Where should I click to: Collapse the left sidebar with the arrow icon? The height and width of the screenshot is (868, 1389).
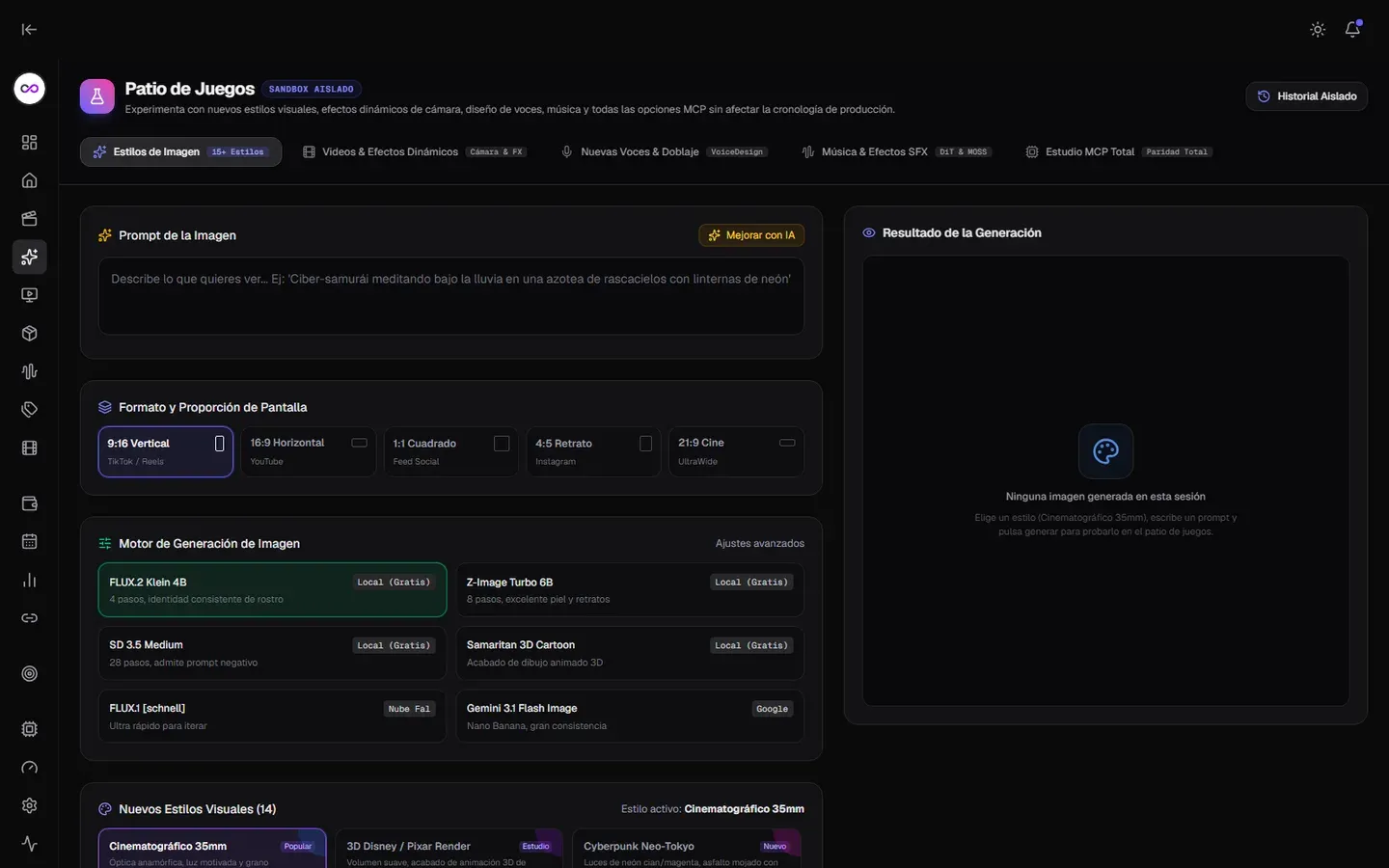point(29,29)
